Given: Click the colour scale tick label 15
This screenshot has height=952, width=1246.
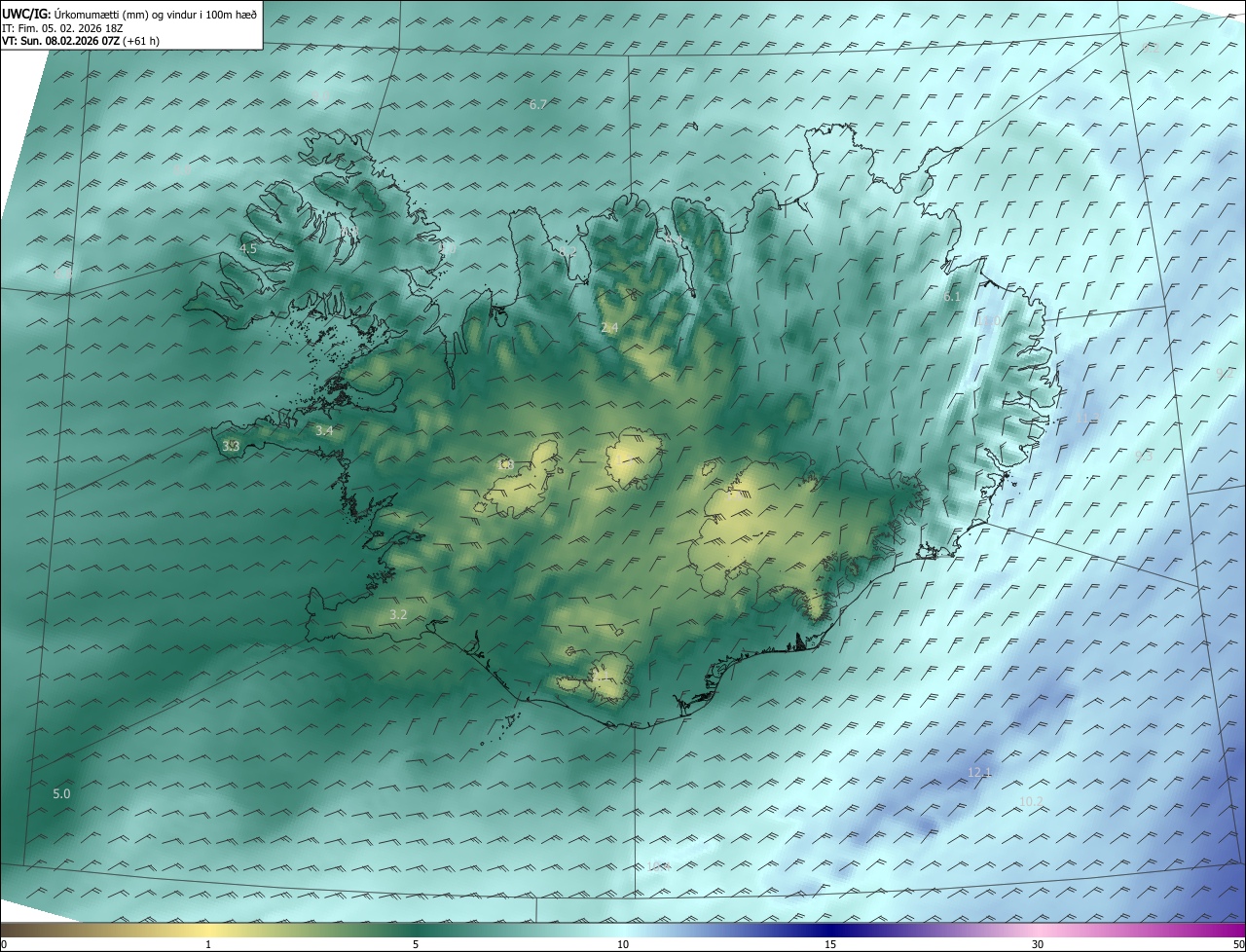Looking at the screenshot, I should coord(830,944).
